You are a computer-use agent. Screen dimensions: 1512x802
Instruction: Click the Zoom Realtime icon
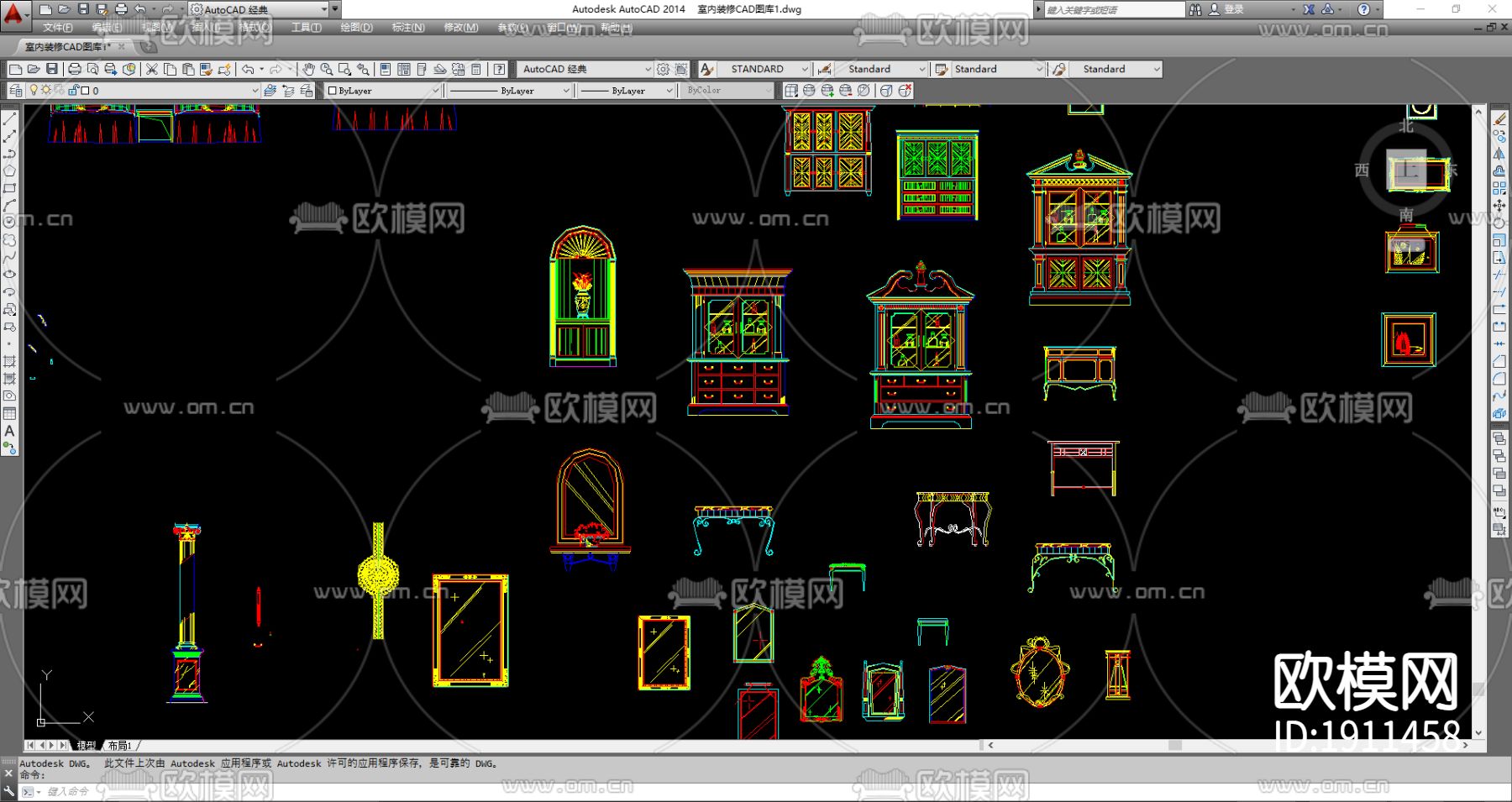point(327,69)
